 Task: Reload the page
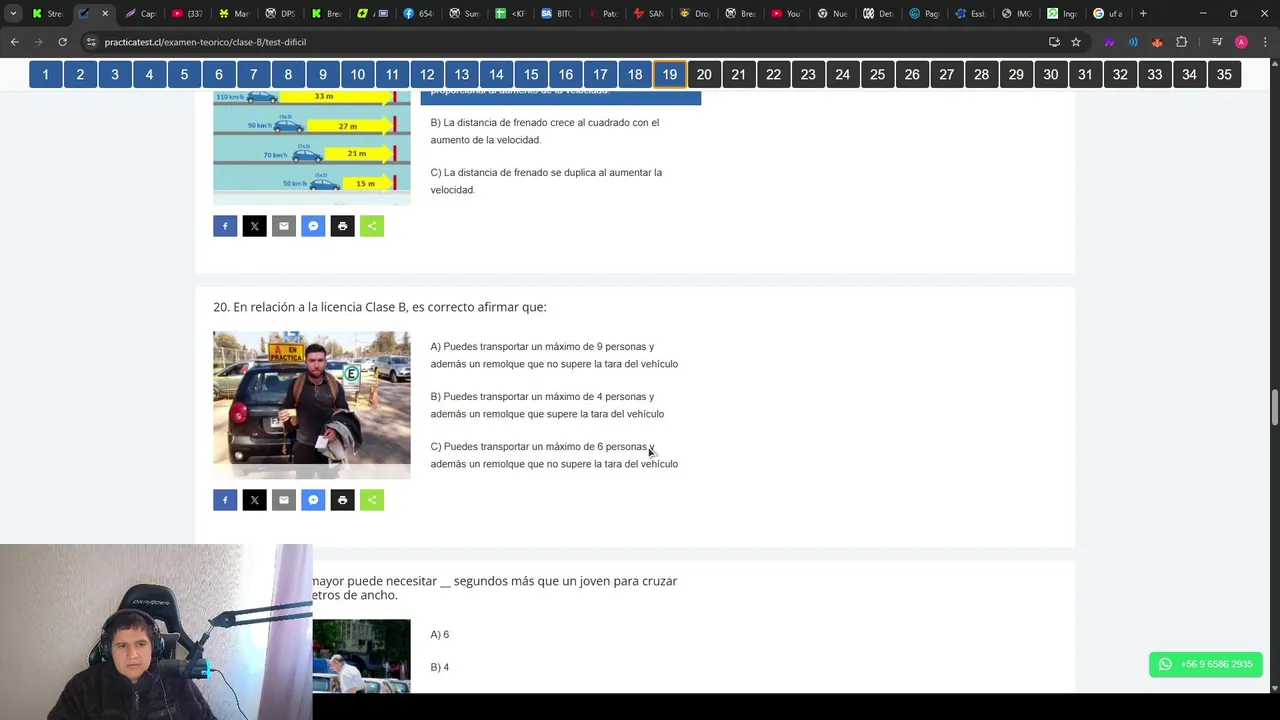[x=62, y=42]
